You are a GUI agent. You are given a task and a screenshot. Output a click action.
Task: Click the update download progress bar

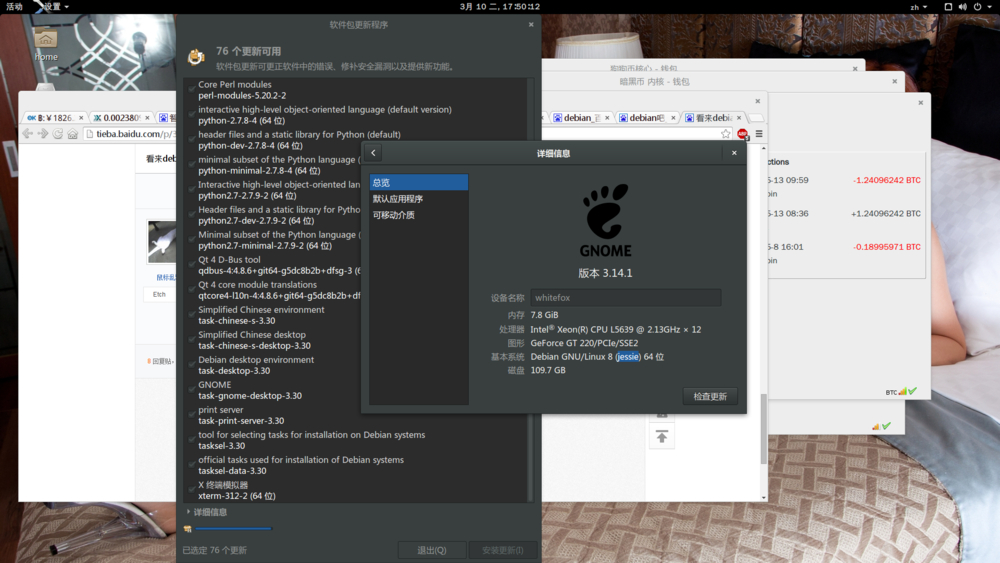(x=233, y=529)
